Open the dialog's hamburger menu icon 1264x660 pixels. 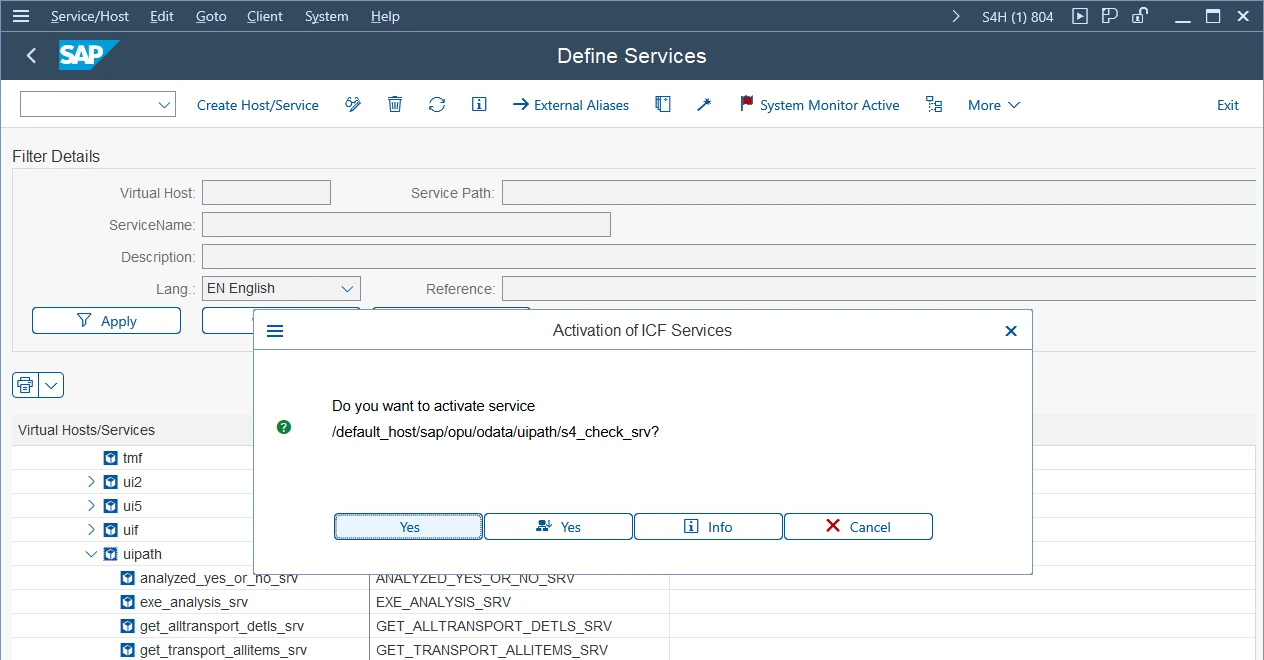click(x=275, y=331)
